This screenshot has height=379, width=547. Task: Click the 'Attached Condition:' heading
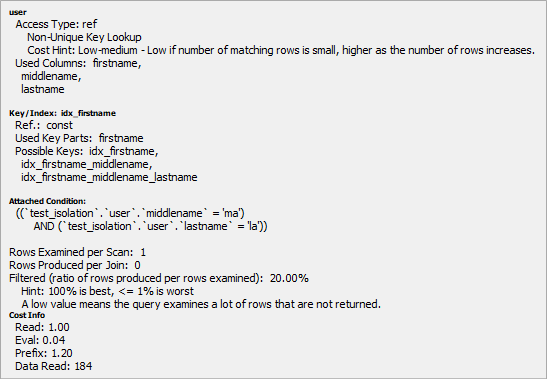click(47, 201)
